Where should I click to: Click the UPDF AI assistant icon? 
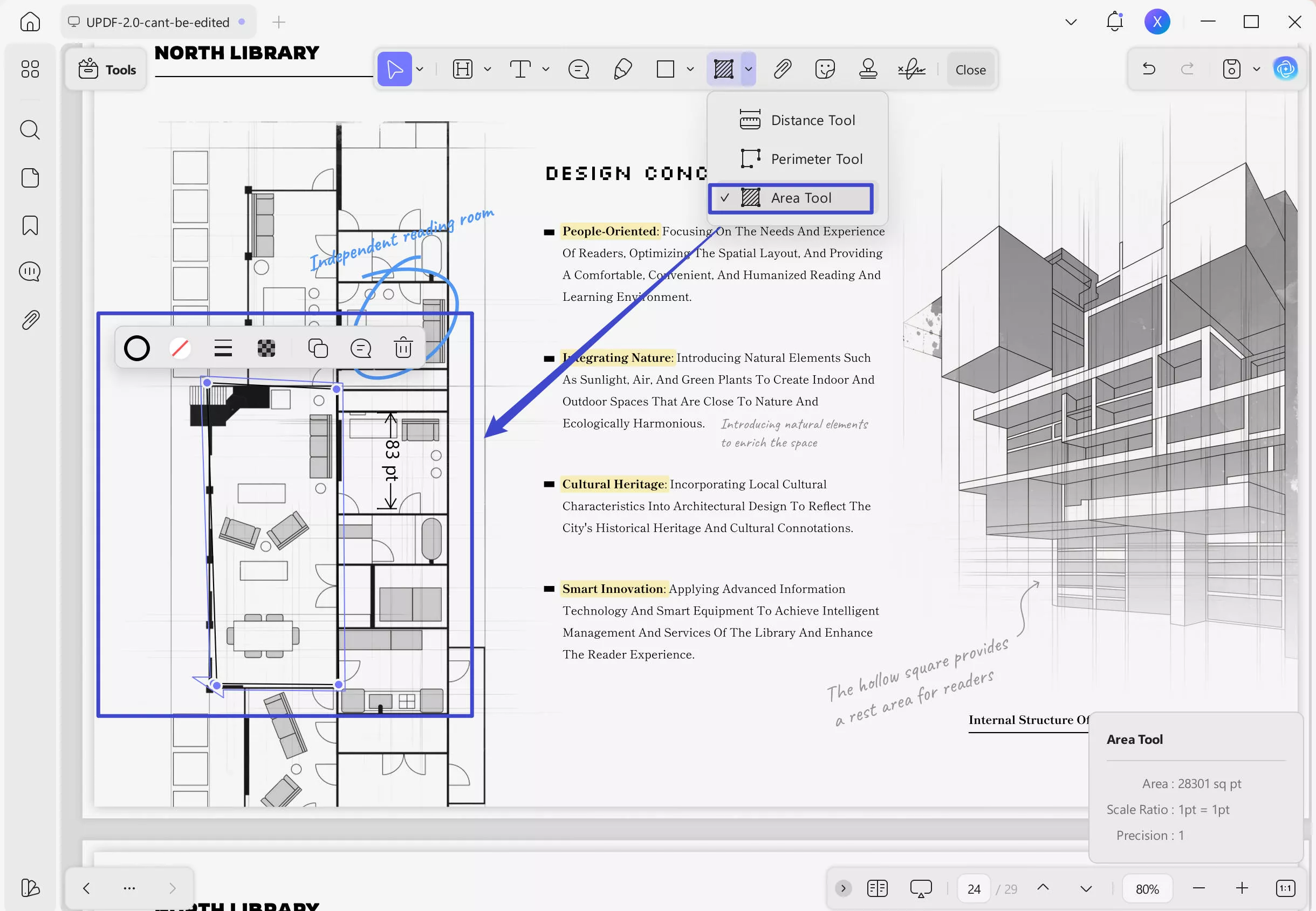tap(1285, 69)
